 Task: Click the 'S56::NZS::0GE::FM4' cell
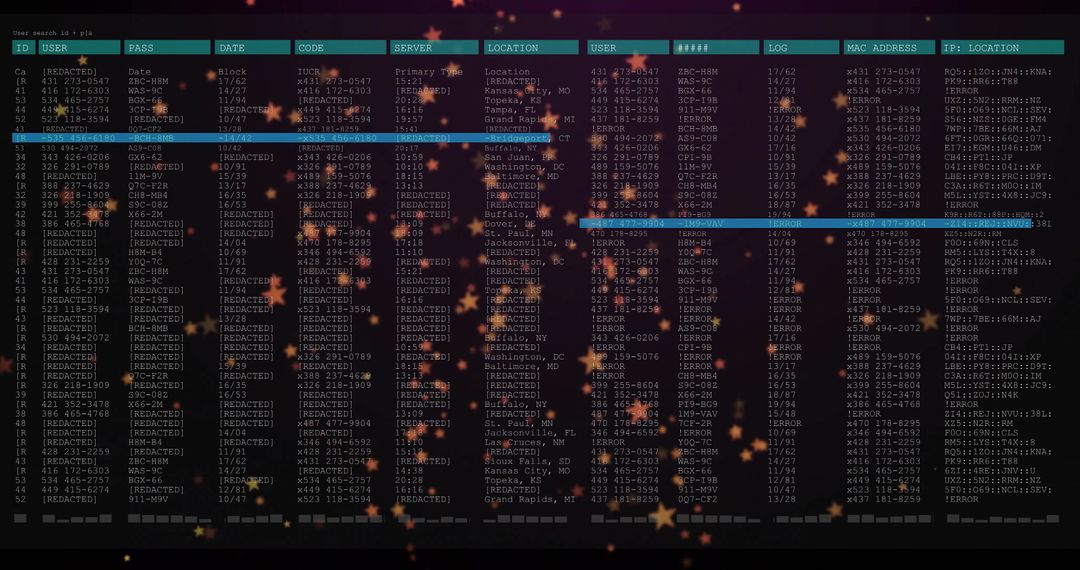pos(996,119)
